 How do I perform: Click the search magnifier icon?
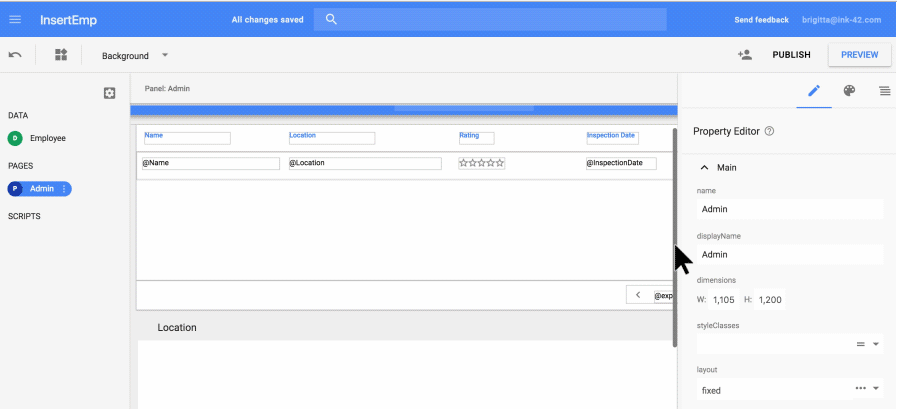tap(331, 19)
